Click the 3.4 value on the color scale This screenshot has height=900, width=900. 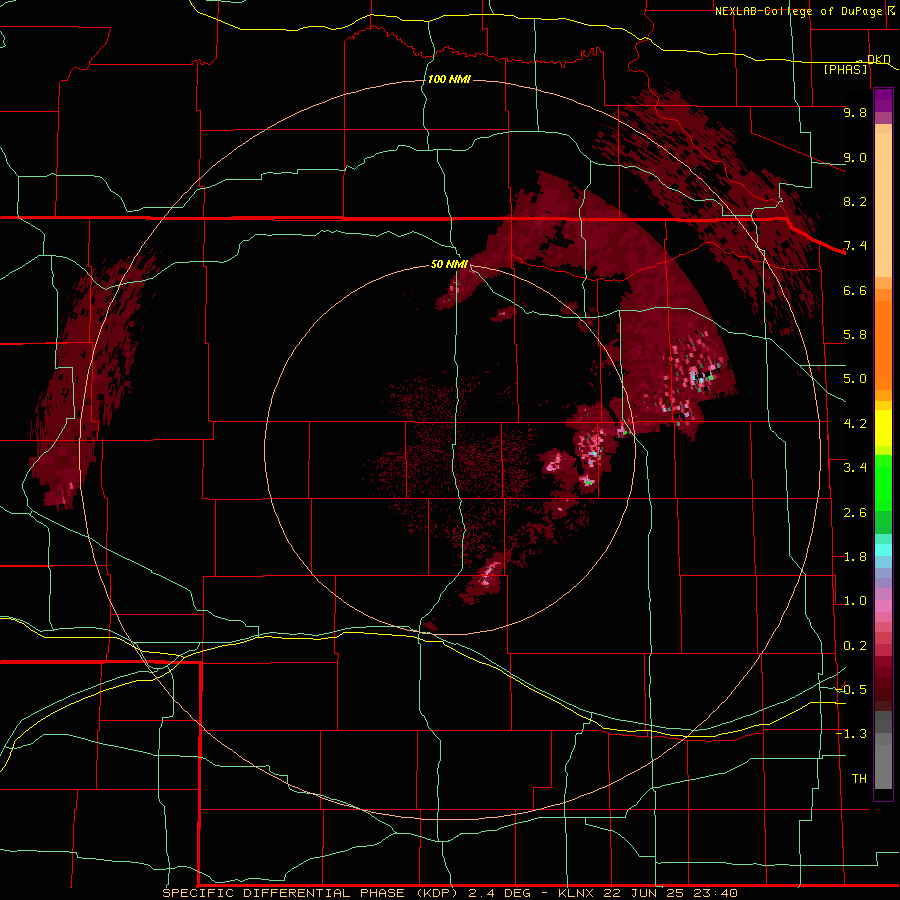click(x=855, y=468)
